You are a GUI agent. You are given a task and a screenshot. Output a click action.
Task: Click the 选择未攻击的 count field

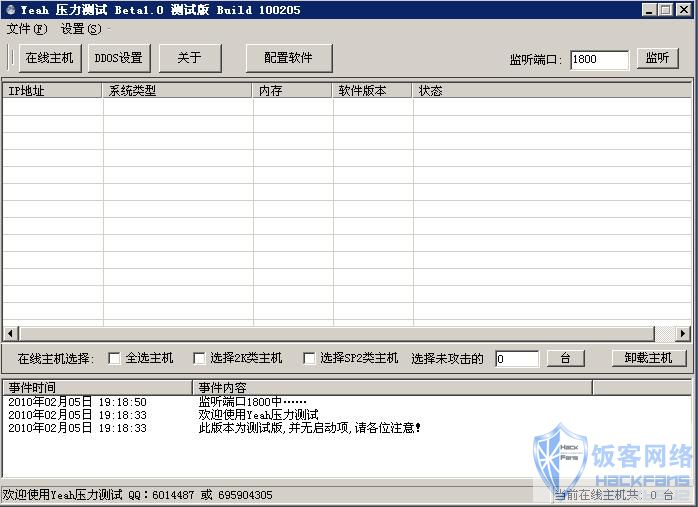[x=517, y=359]
